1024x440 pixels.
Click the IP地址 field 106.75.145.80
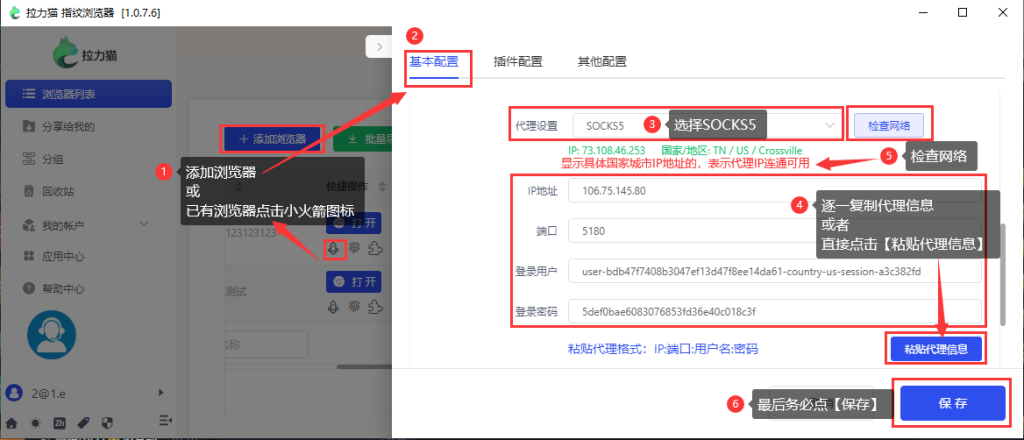pos(775,191)
